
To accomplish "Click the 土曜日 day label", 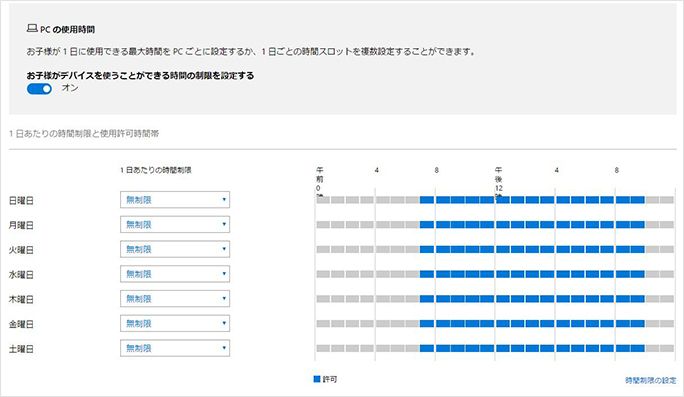I will coord(21,349).
